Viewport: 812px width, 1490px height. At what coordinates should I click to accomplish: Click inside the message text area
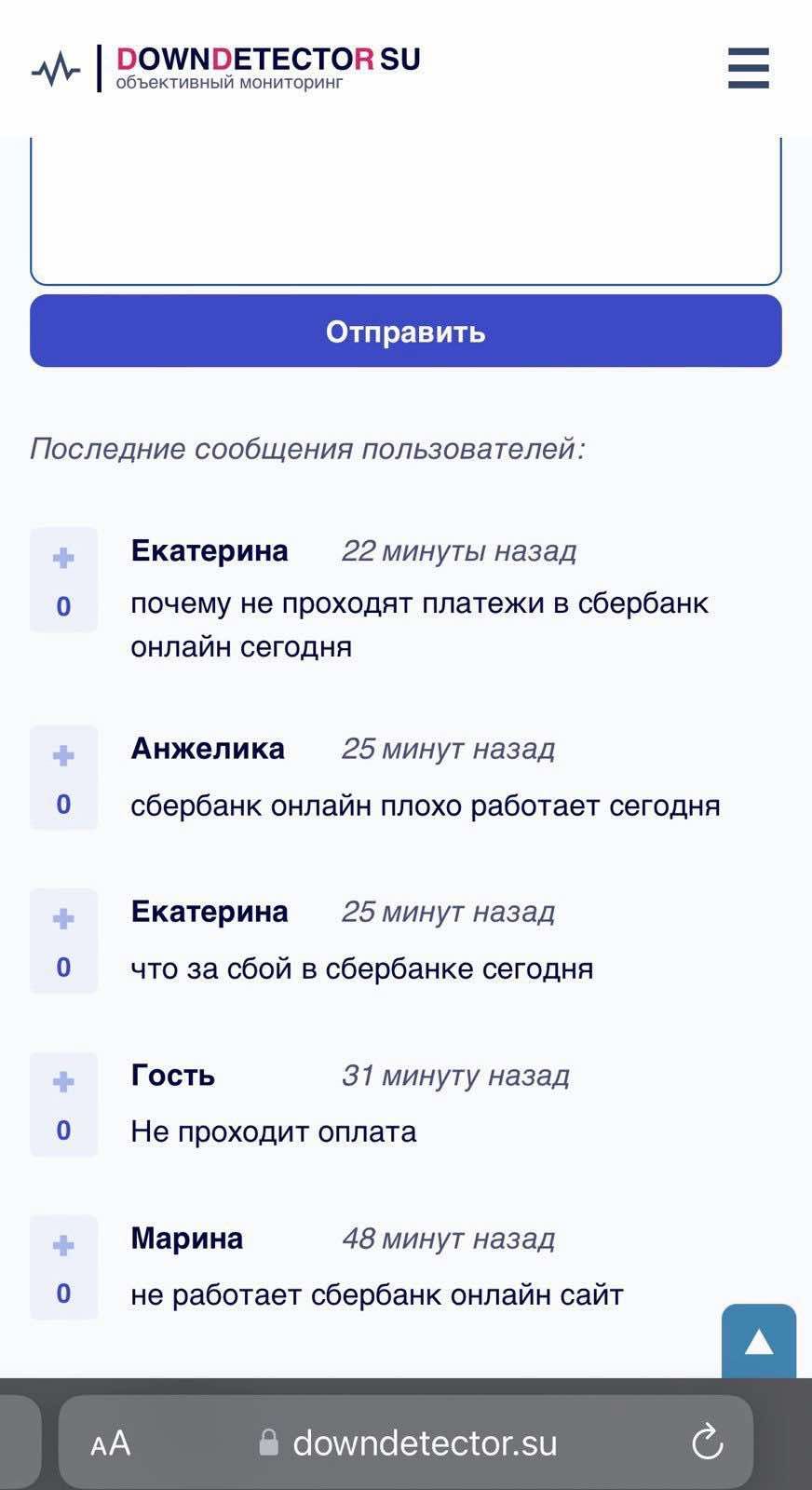click(x=405, y=210)
